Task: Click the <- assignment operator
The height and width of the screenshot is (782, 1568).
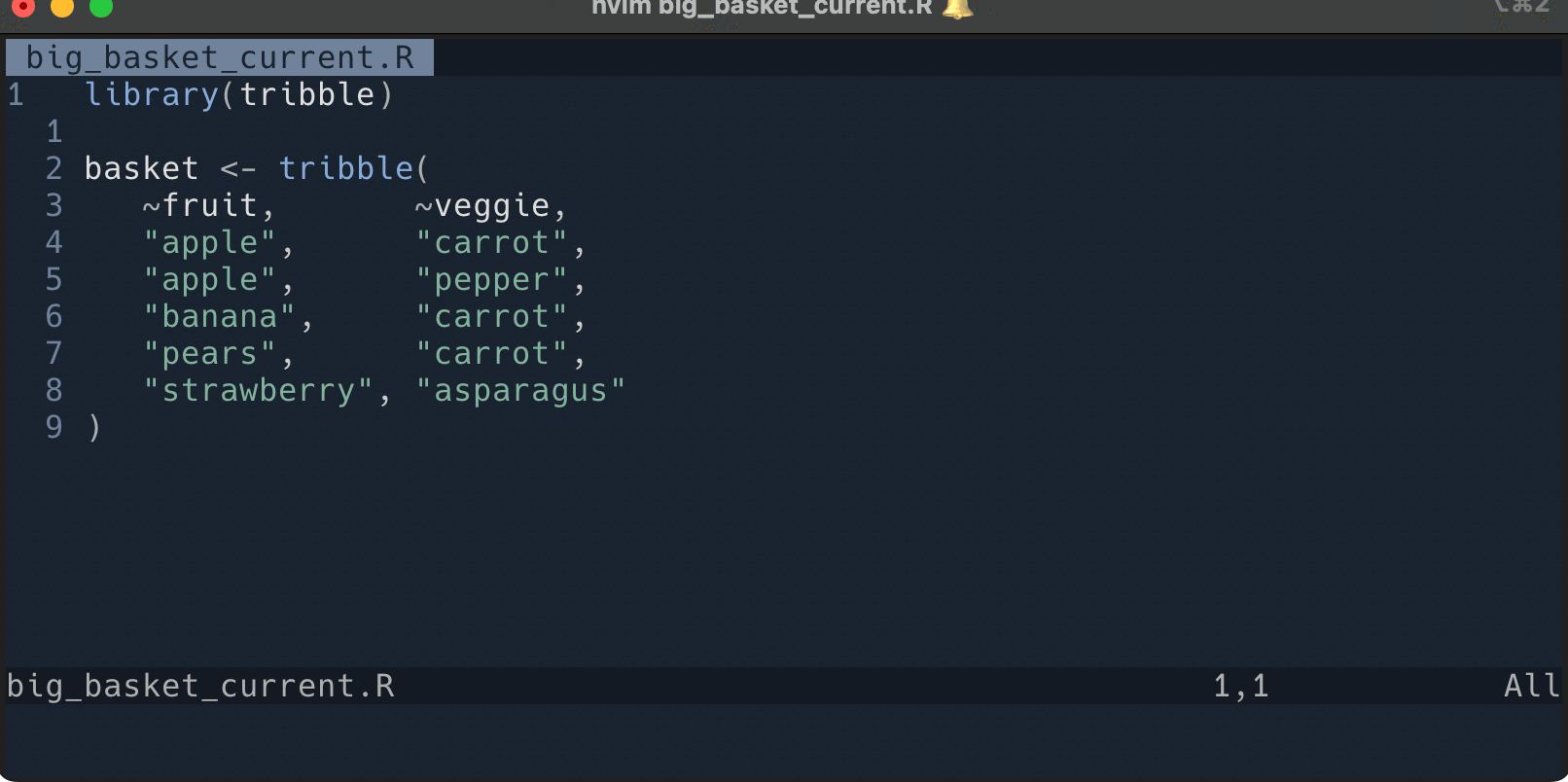Action: coord(238,168)
